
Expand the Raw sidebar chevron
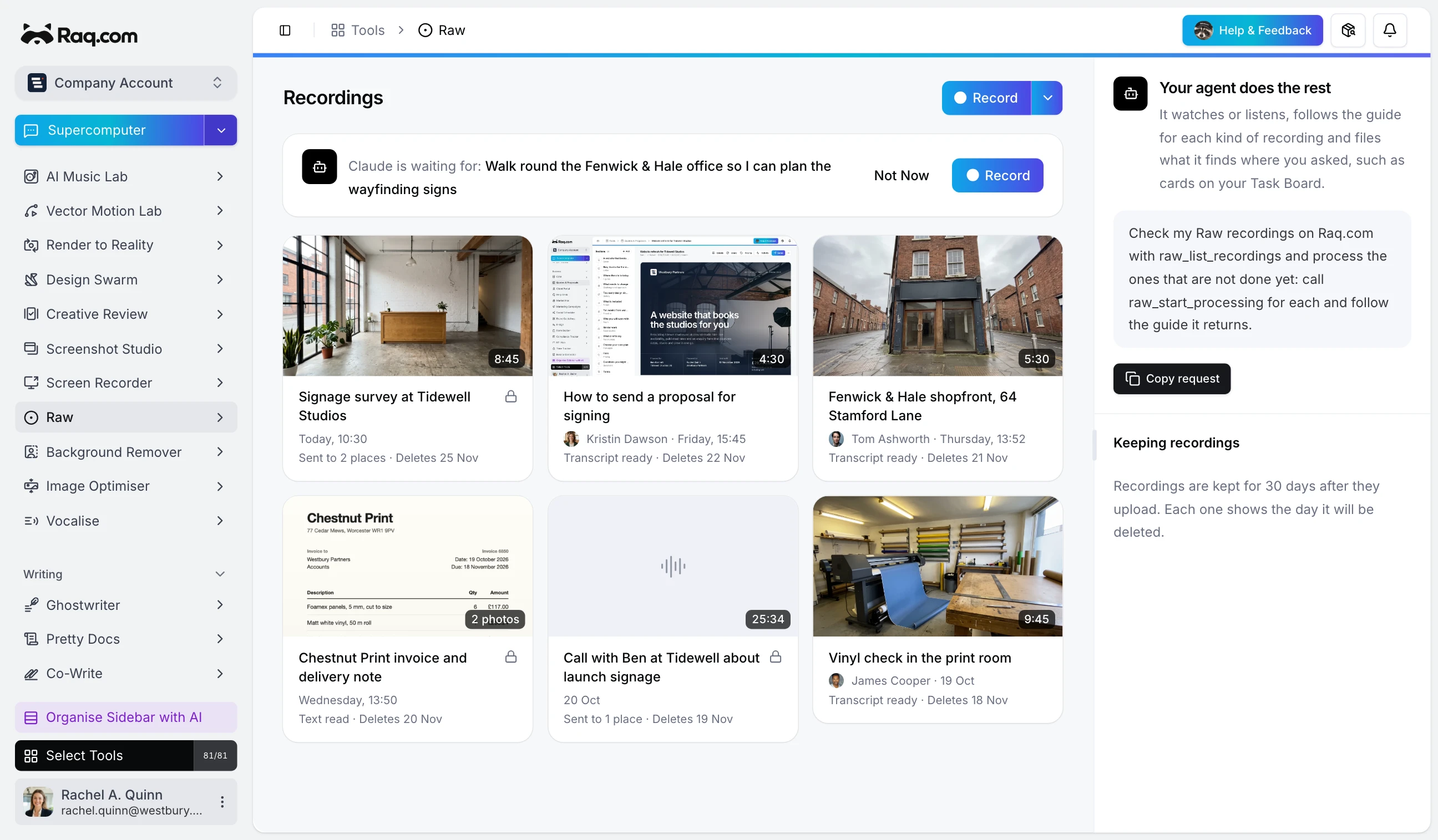pos(220,418)
